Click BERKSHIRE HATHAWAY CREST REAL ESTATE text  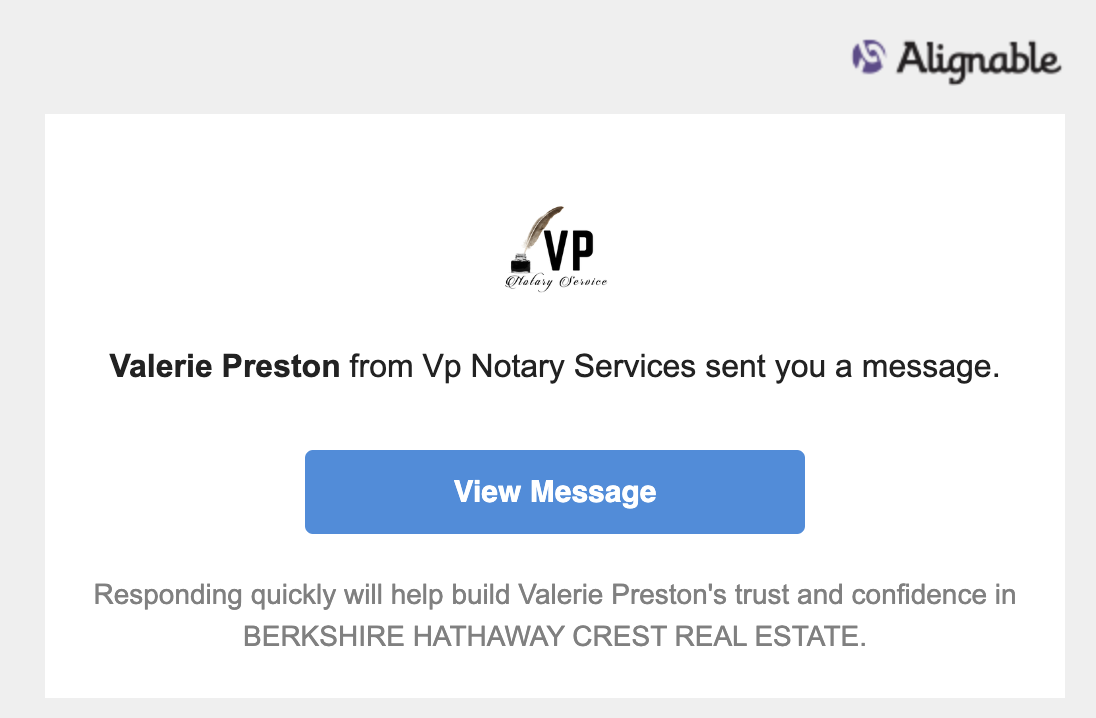555,636
